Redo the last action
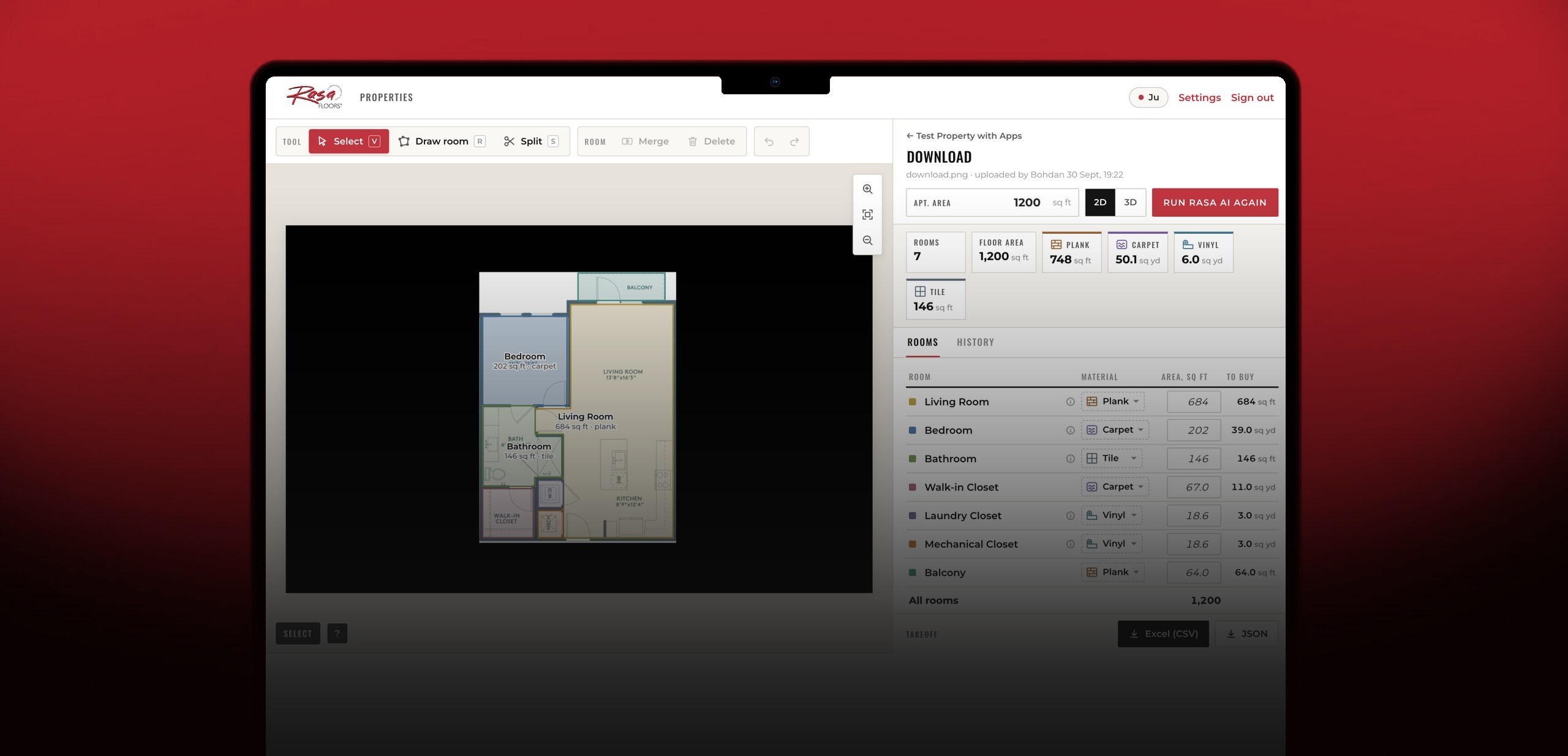 click(x=794, y=141)
